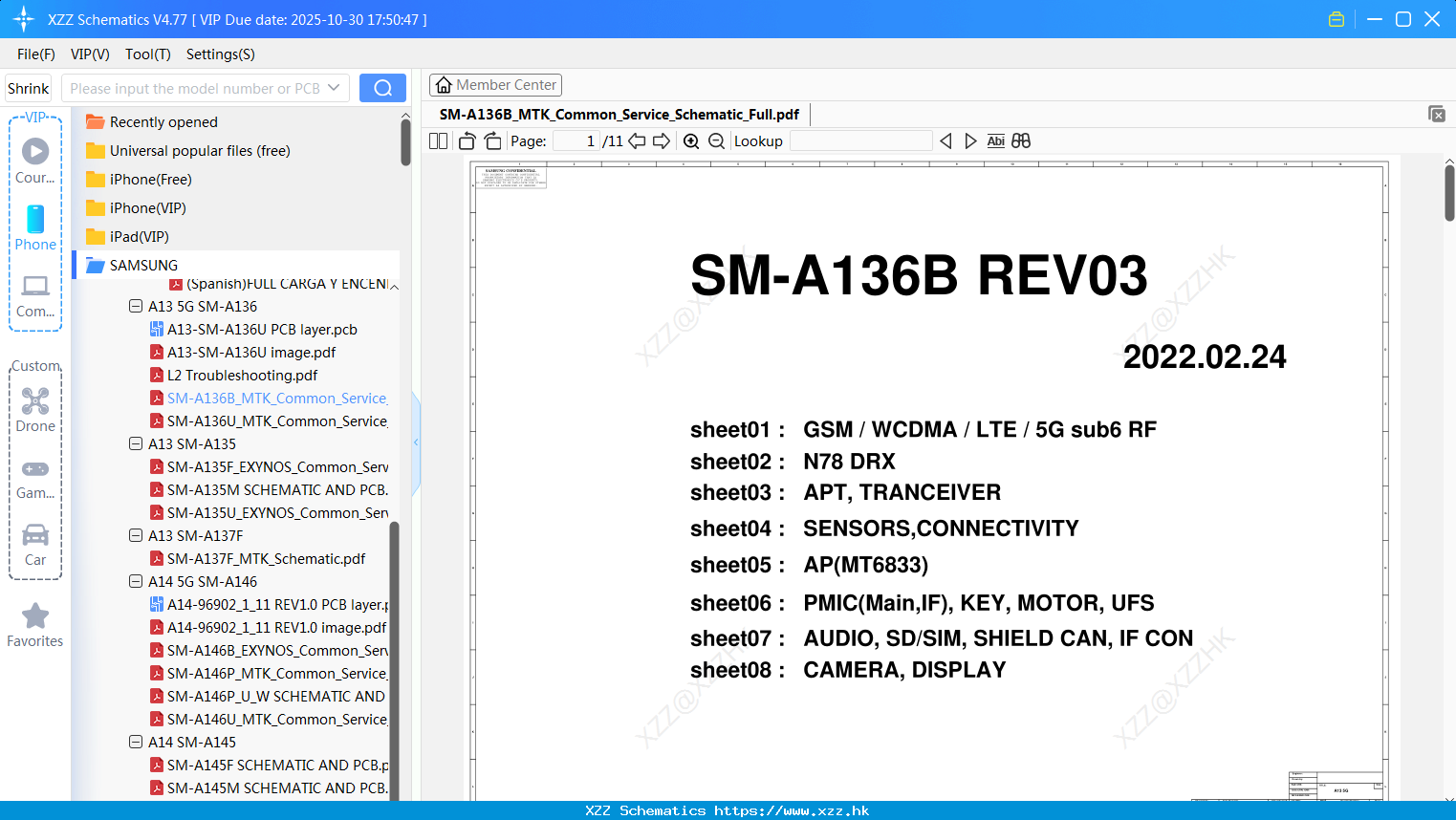Viewport: 1456px width, 820px height.
Task: Open L2 Troubleshooting.pdf
Action: pos(233,375)
